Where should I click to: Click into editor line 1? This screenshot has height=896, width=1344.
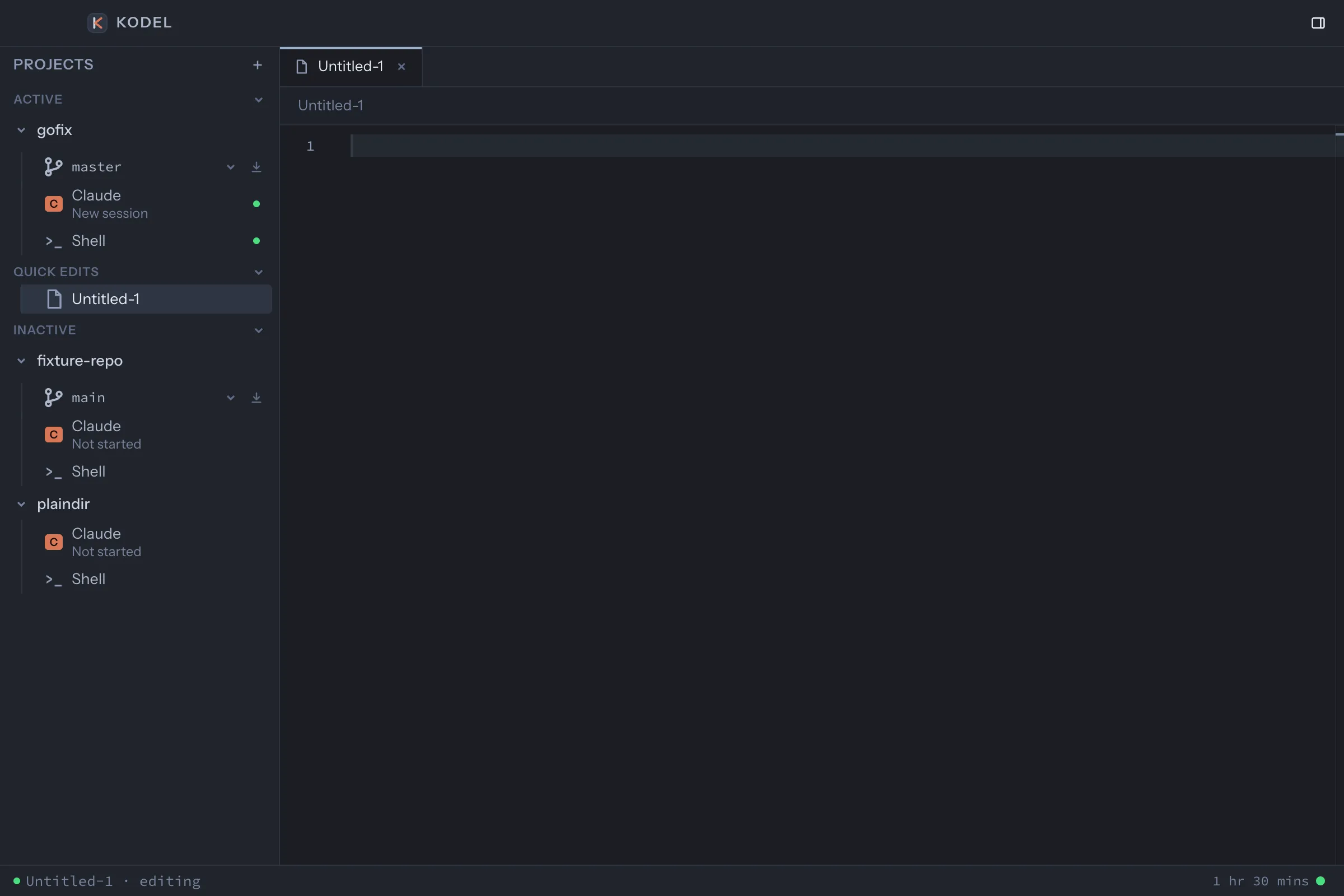point(842,146)
